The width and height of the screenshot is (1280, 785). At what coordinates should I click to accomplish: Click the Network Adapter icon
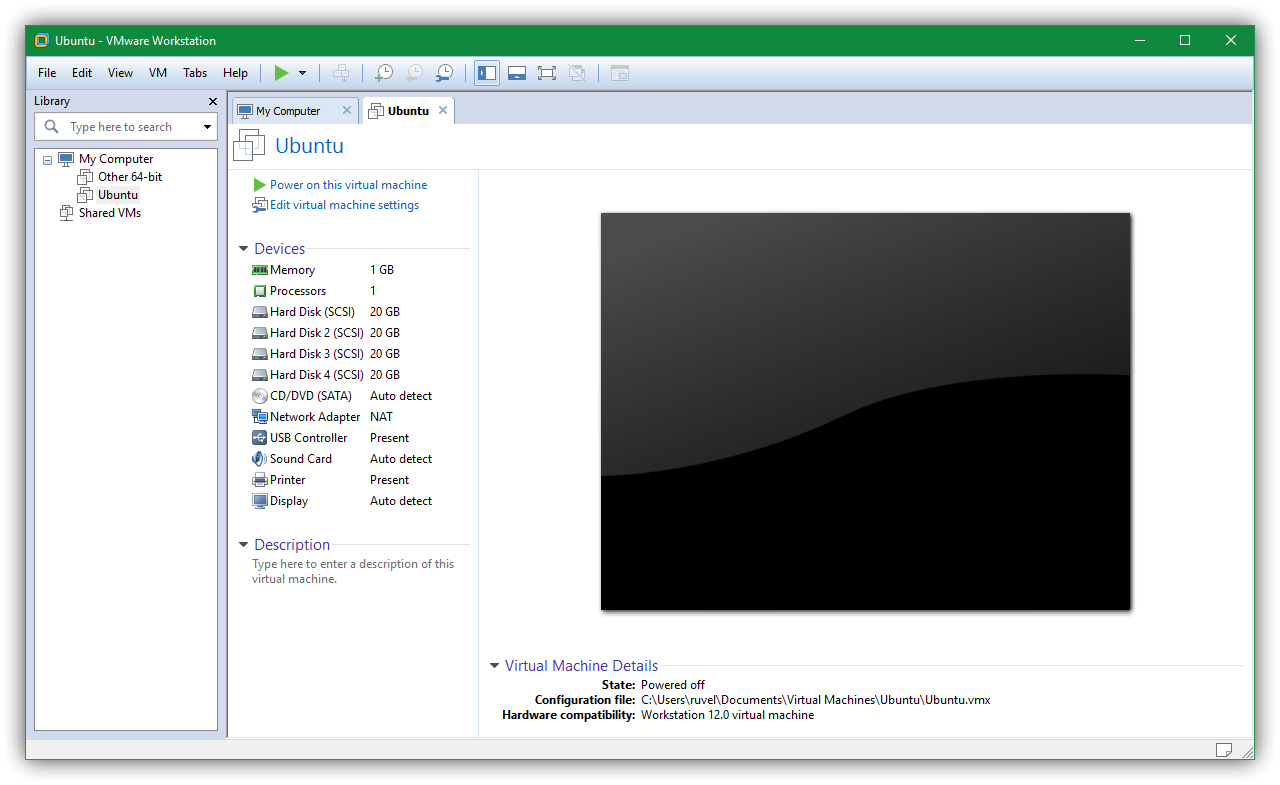click(260, 417)
